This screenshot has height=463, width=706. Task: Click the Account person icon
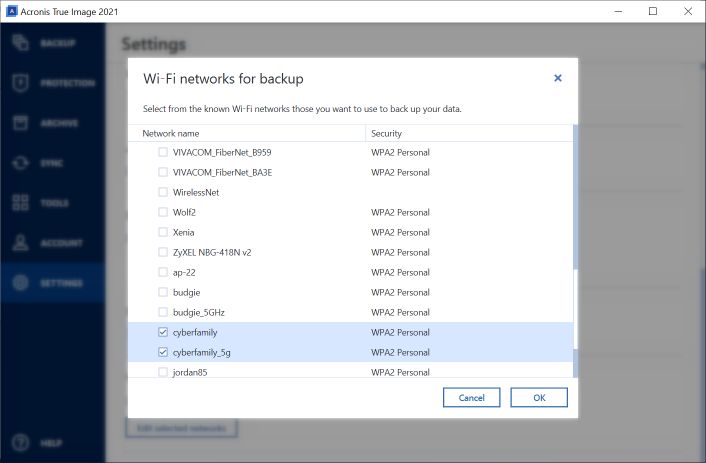(20, 243)
